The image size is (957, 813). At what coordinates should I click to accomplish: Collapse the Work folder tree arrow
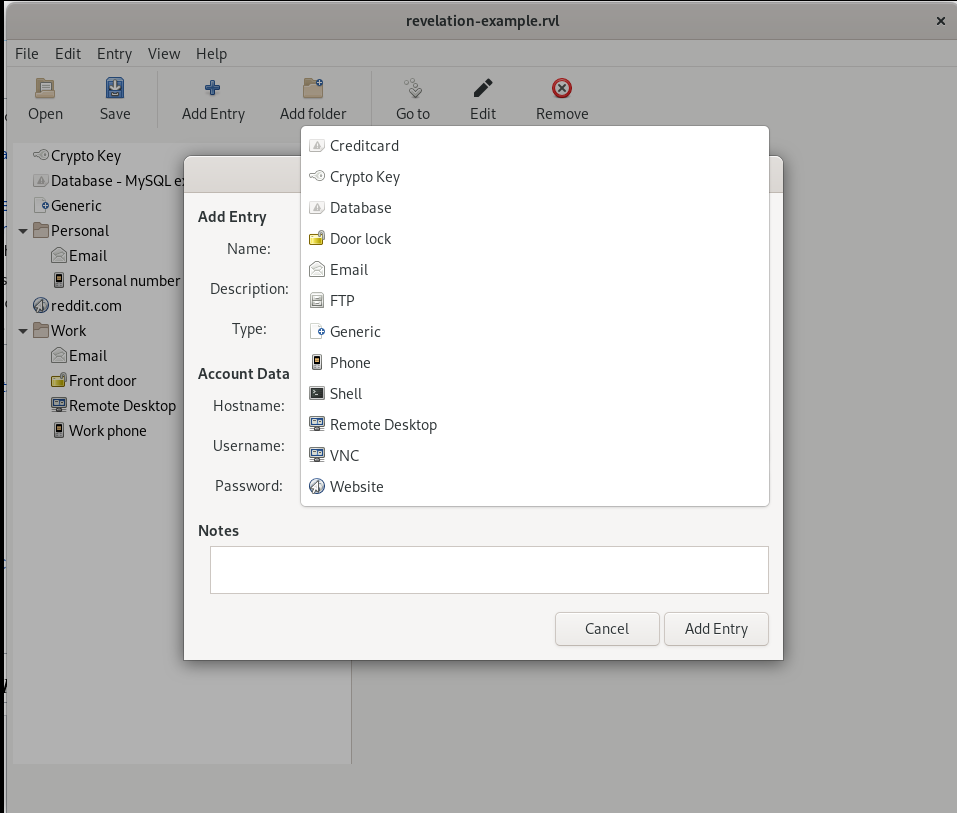coord(23,331)
